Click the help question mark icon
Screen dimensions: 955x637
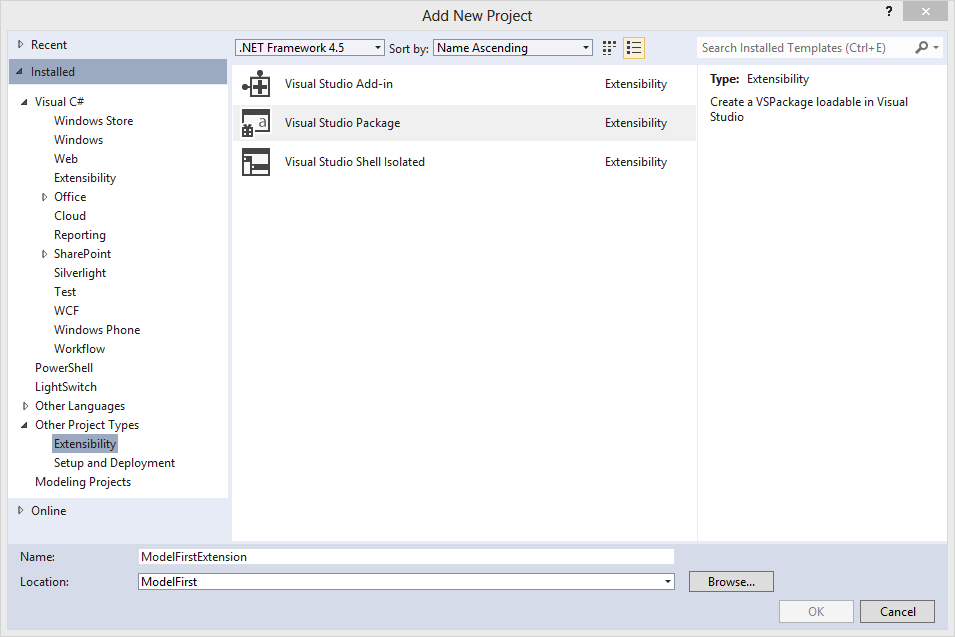click(887, 11)
